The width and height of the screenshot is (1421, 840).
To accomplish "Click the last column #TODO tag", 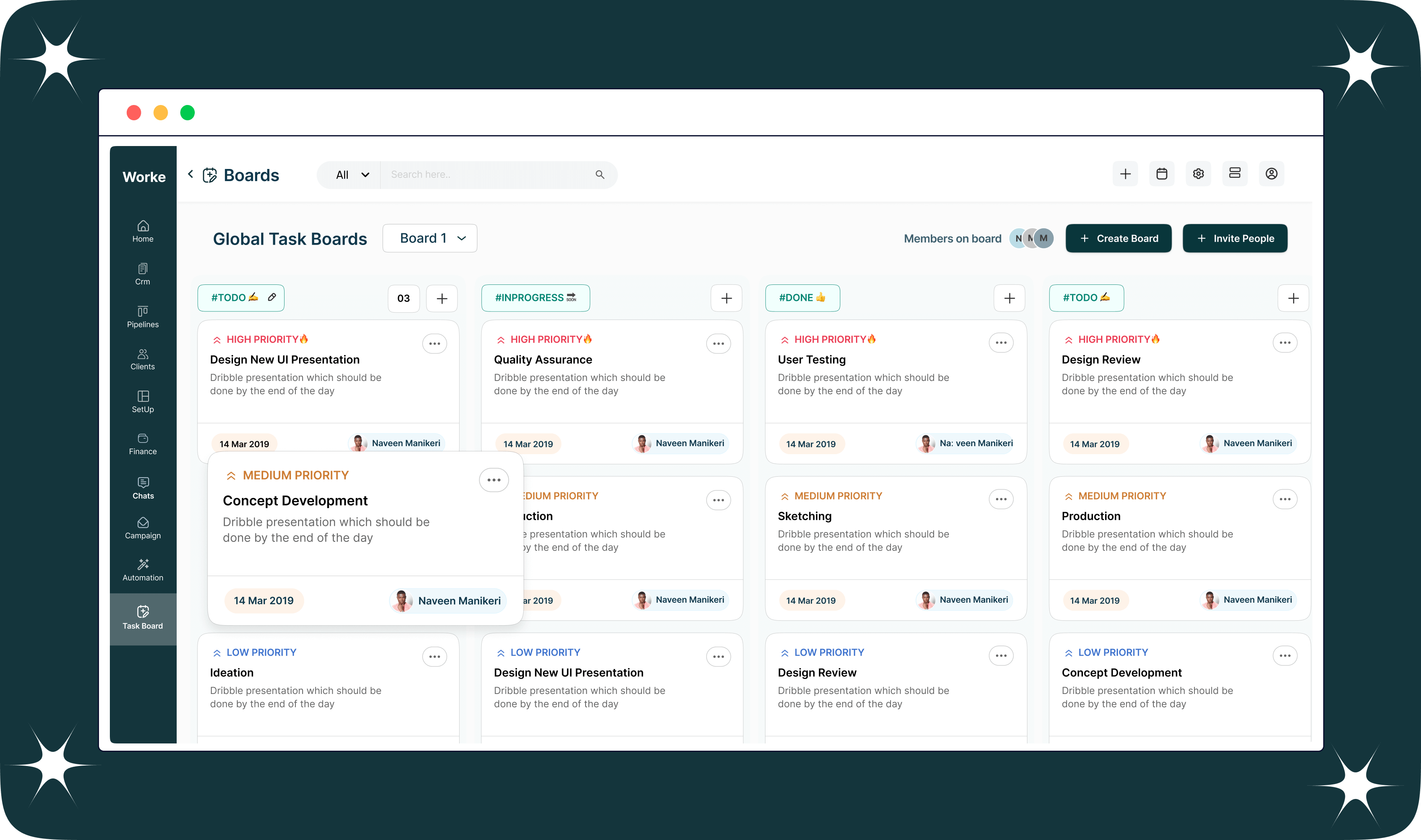I will point(1087,298).
